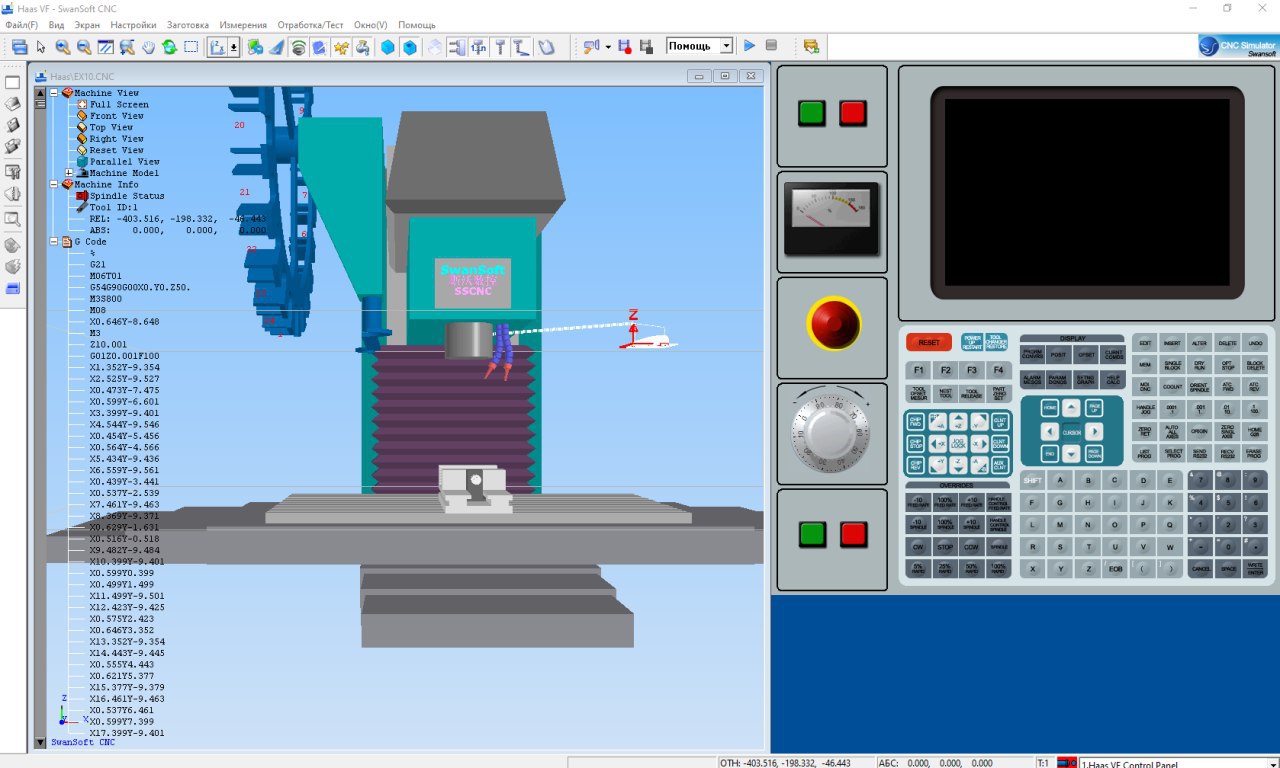The image size is (1280, 768).
Task: Click the zoom in magnifier icon
Action: click(x=63, y=46)
